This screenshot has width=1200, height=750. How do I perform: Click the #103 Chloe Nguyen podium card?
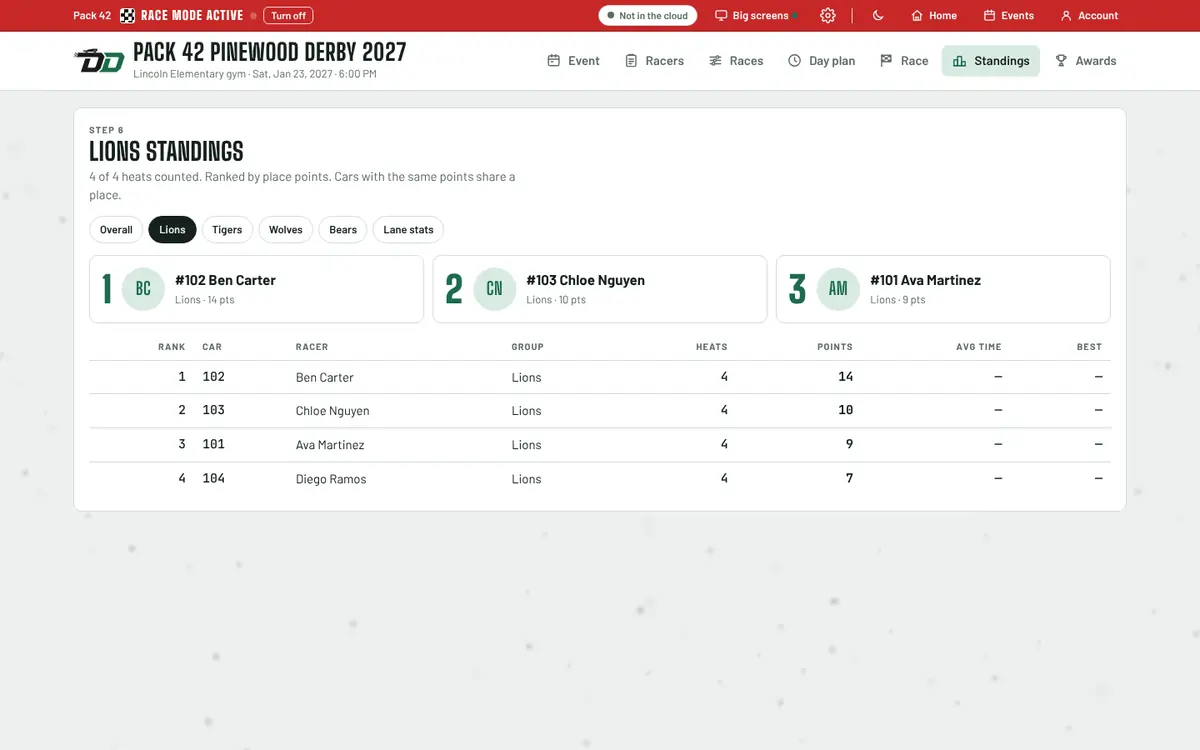click(600, 289)
